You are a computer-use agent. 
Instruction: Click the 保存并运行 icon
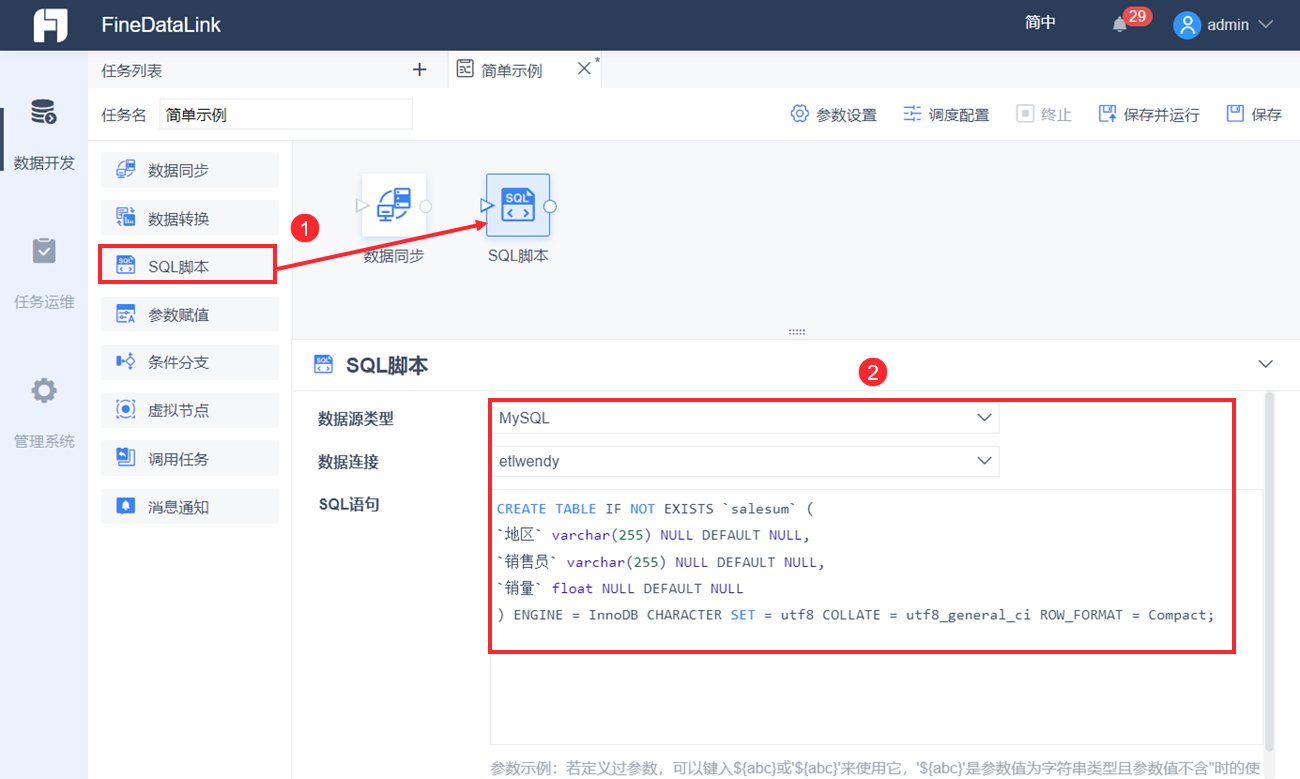pyautogui.click(x=1107, y=114)
